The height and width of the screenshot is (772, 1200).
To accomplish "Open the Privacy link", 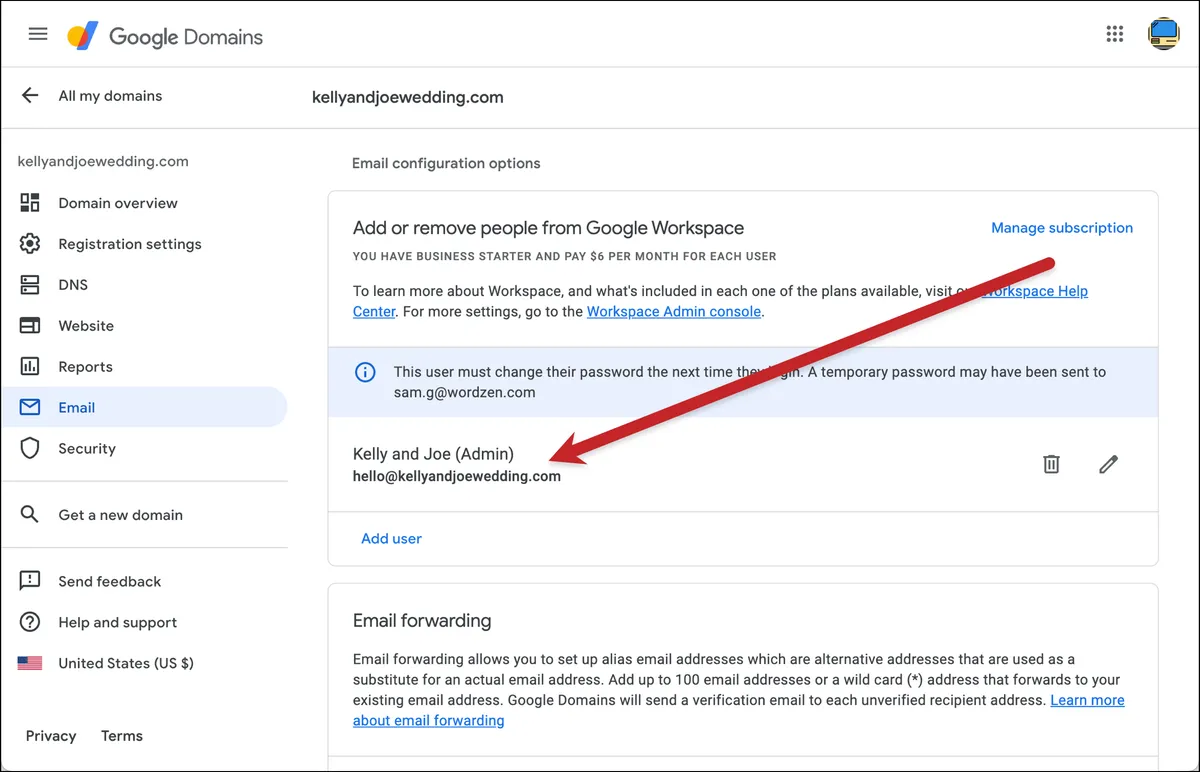I will click(x=51, y=736).
